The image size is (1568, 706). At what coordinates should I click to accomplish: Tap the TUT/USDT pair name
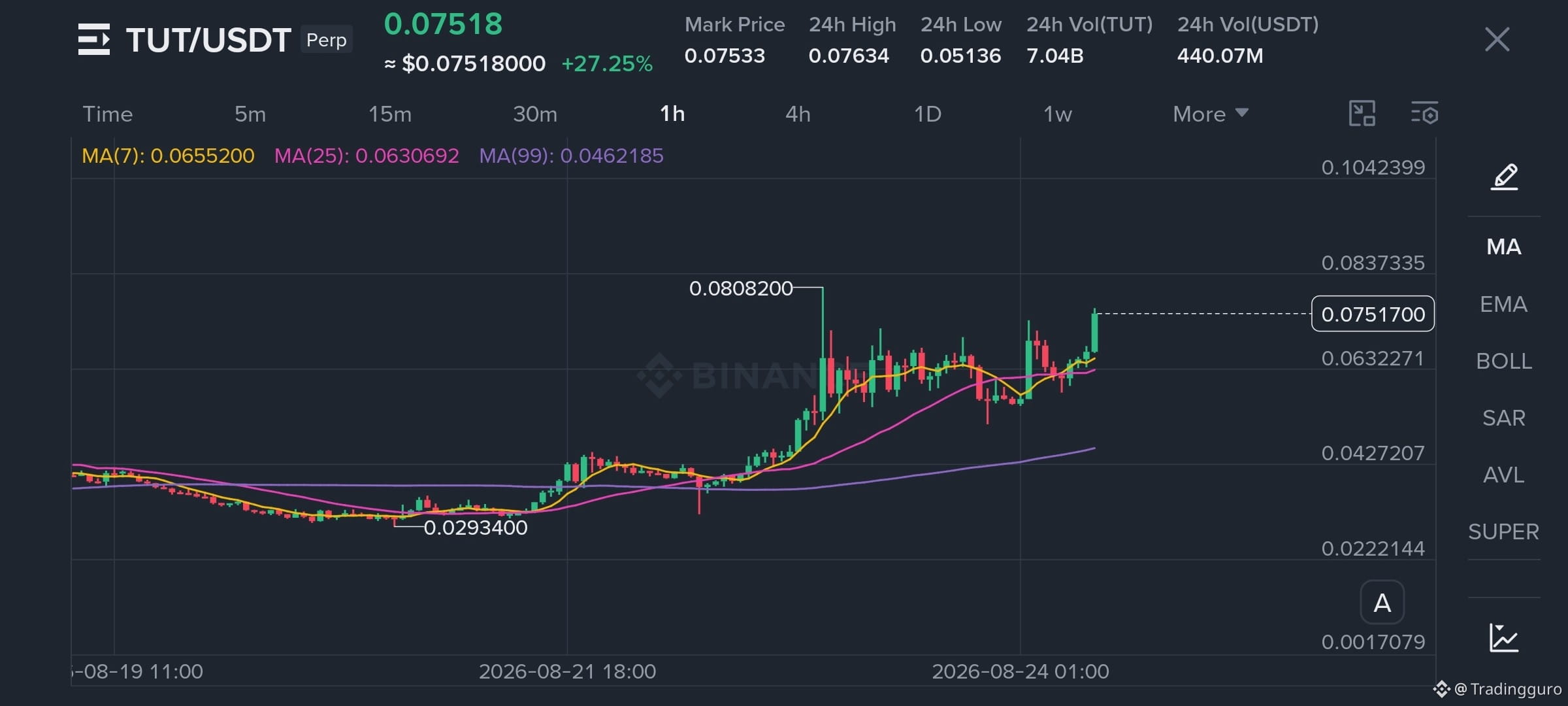(208, 40)
